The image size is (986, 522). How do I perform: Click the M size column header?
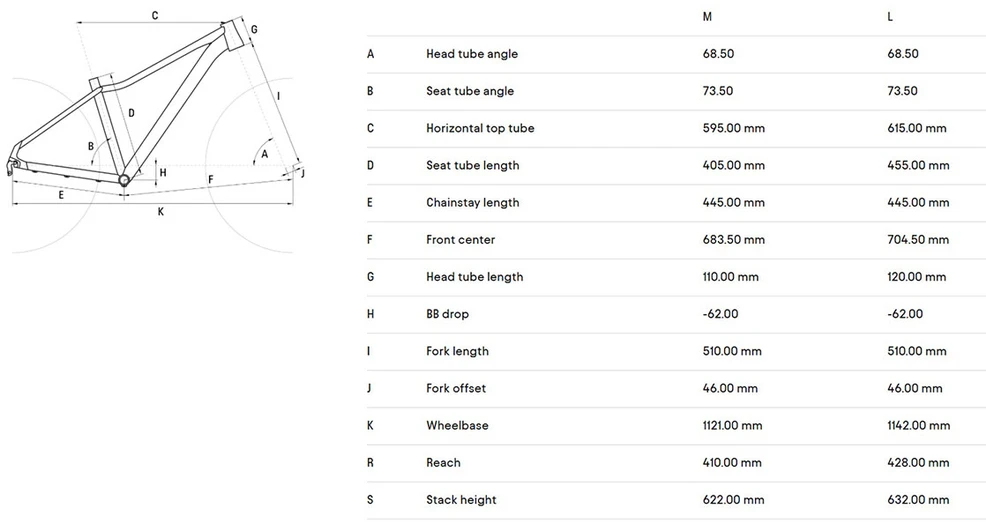(707, 17)
